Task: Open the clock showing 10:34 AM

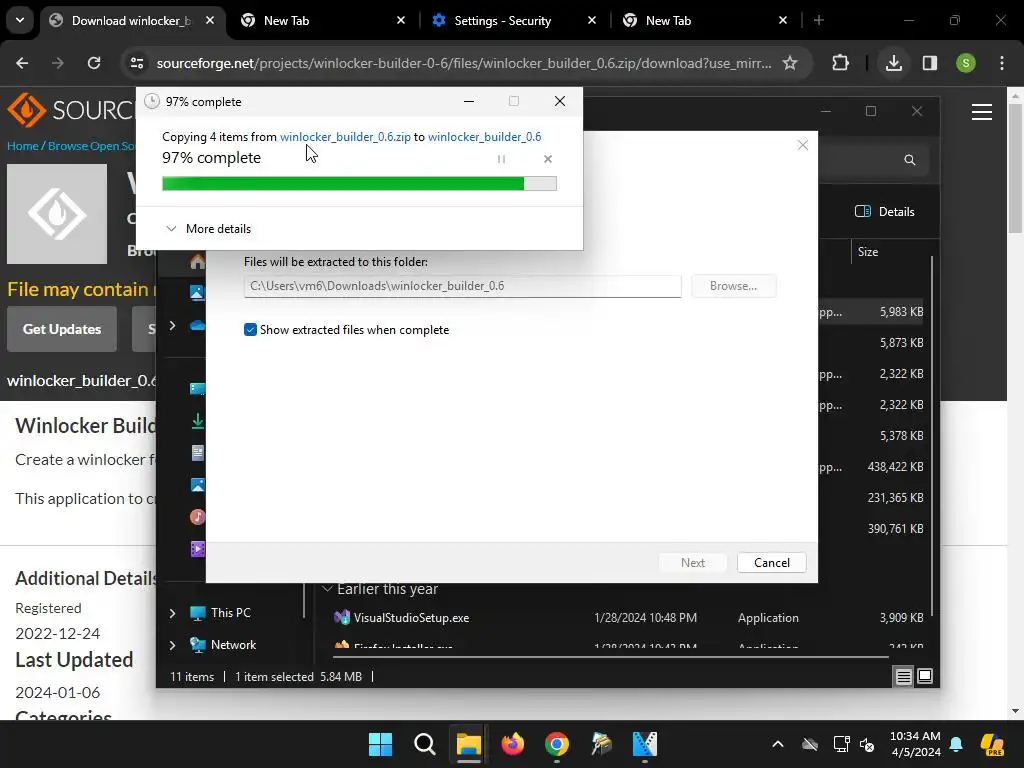Action: pyautogui.click(x=915, y=744)
